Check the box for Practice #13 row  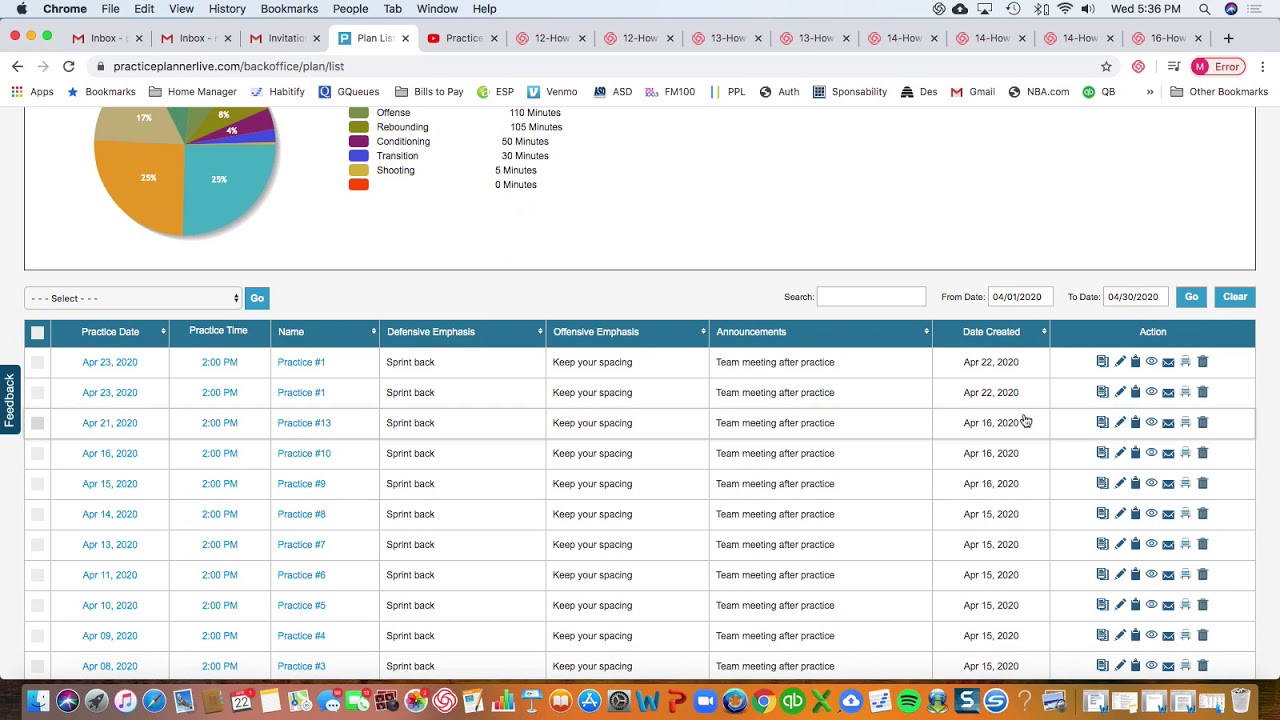point(37,423)
